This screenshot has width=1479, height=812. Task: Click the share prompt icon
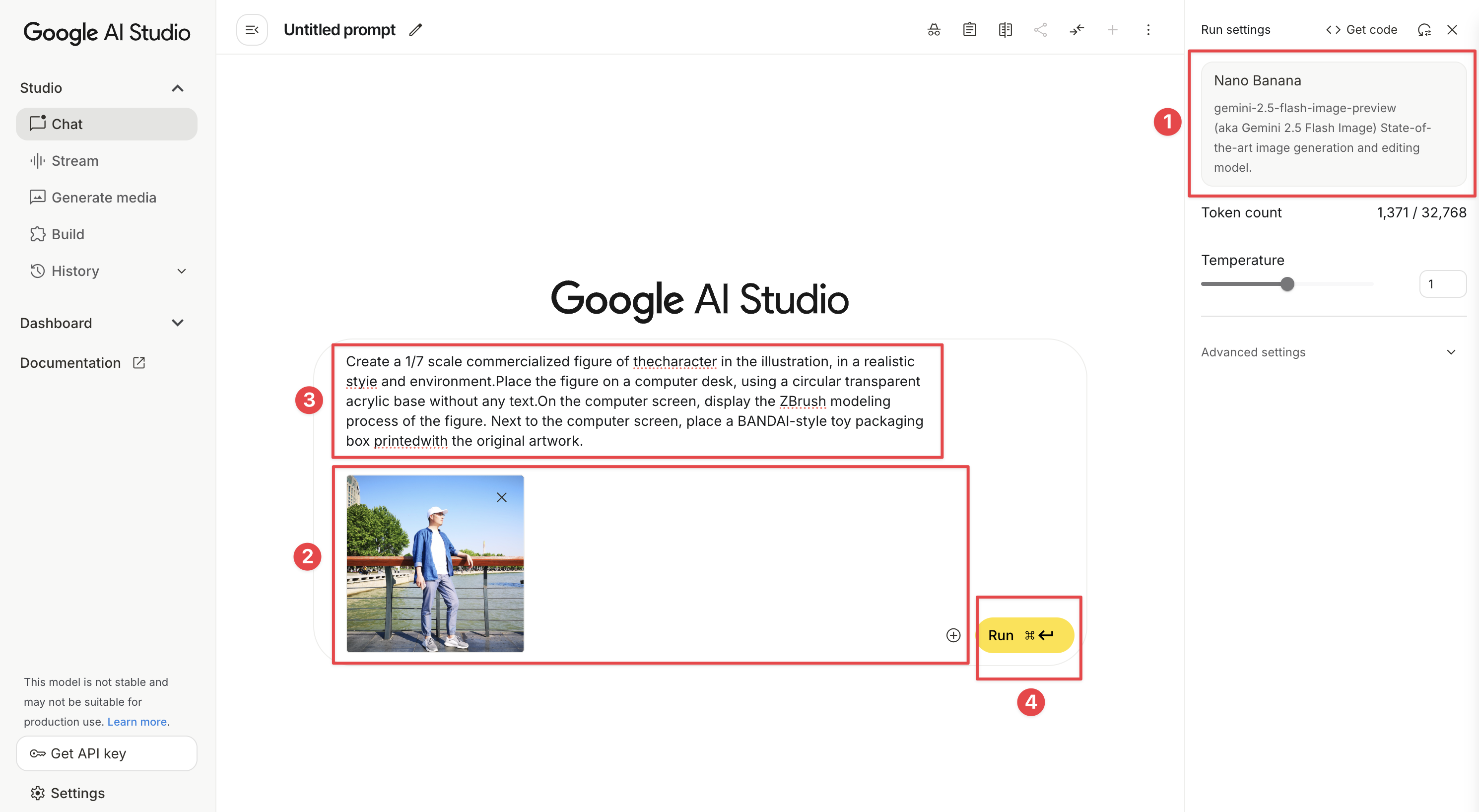point(1040,30)
